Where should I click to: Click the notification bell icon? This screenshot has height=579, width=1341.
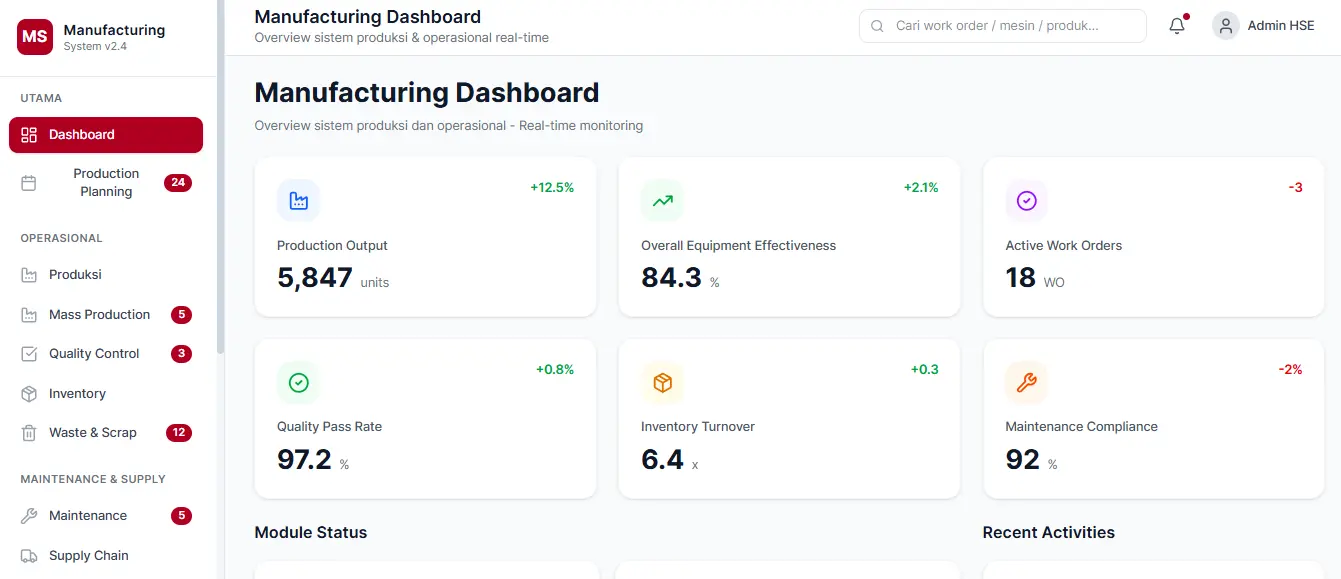1177,27
